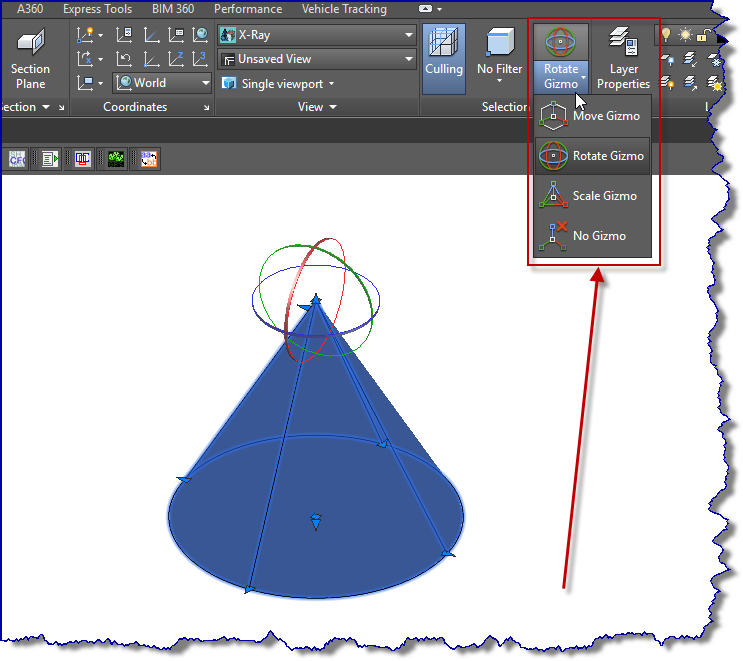Toggle layer freeze sun icon
Image resolution: width=743 pixels, height=661 pixels.
[x=685, y=35]
